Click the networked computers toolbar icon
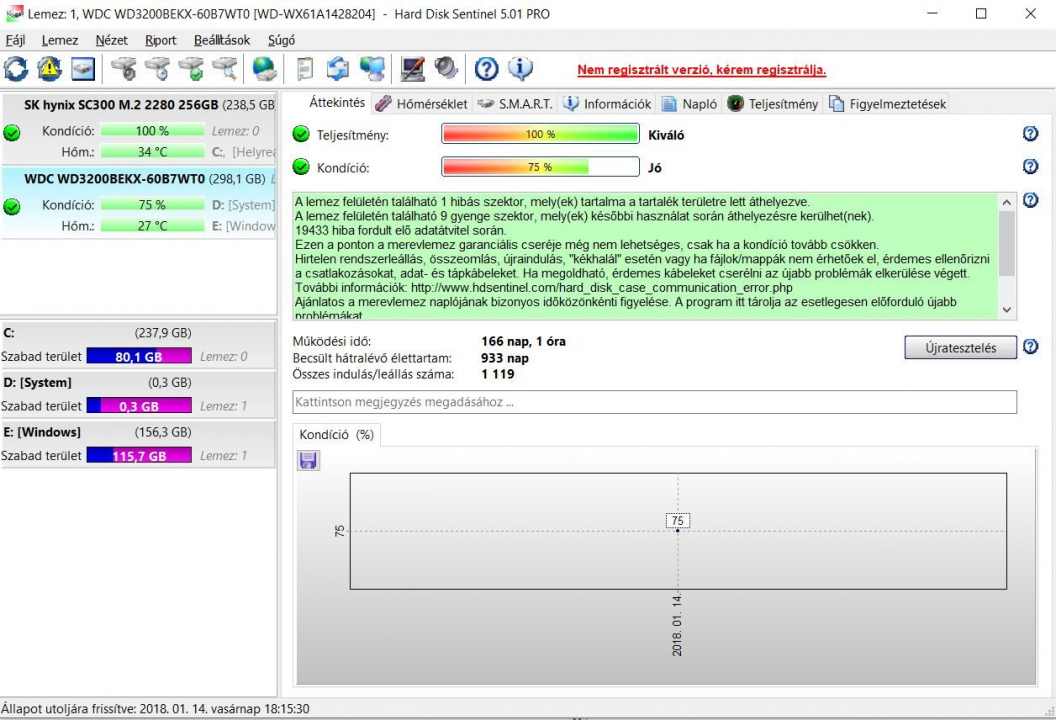This screenshot has width=1056, height=720. click(x=372, y=68)
